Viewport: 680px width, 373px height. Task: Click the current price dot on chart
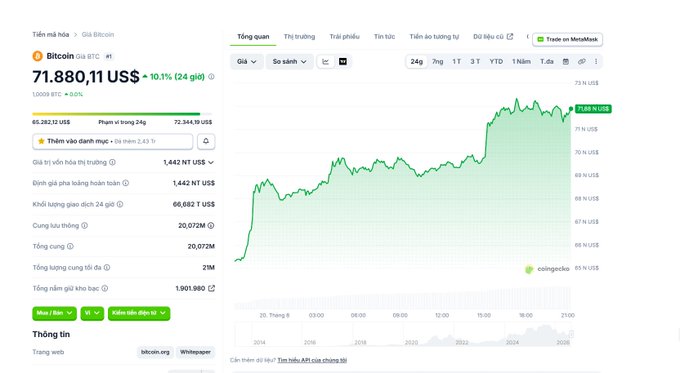click(x=571, y=109)
